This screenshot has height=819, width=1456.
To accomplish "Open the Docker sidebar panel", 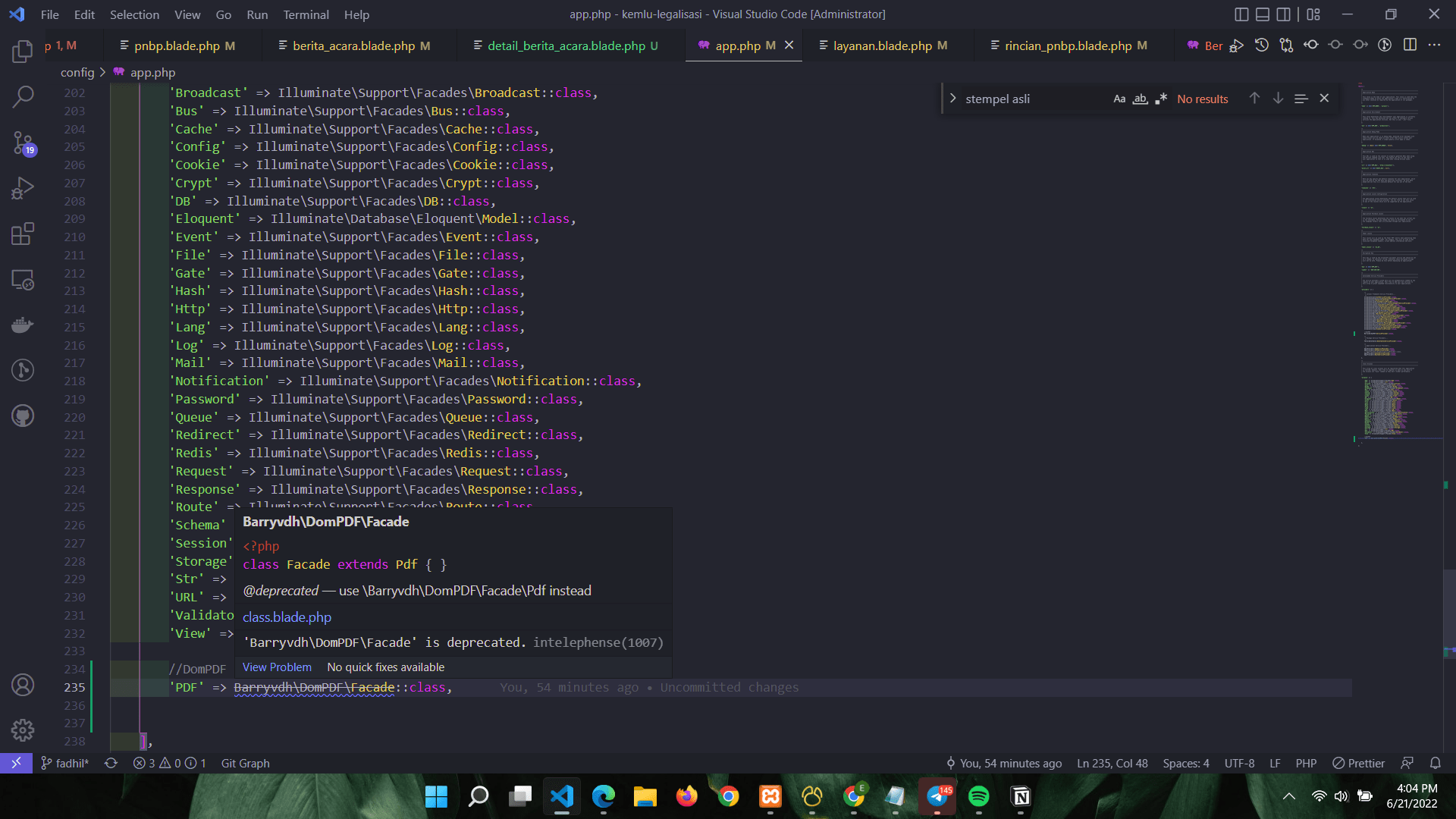I will pos(23,325).
